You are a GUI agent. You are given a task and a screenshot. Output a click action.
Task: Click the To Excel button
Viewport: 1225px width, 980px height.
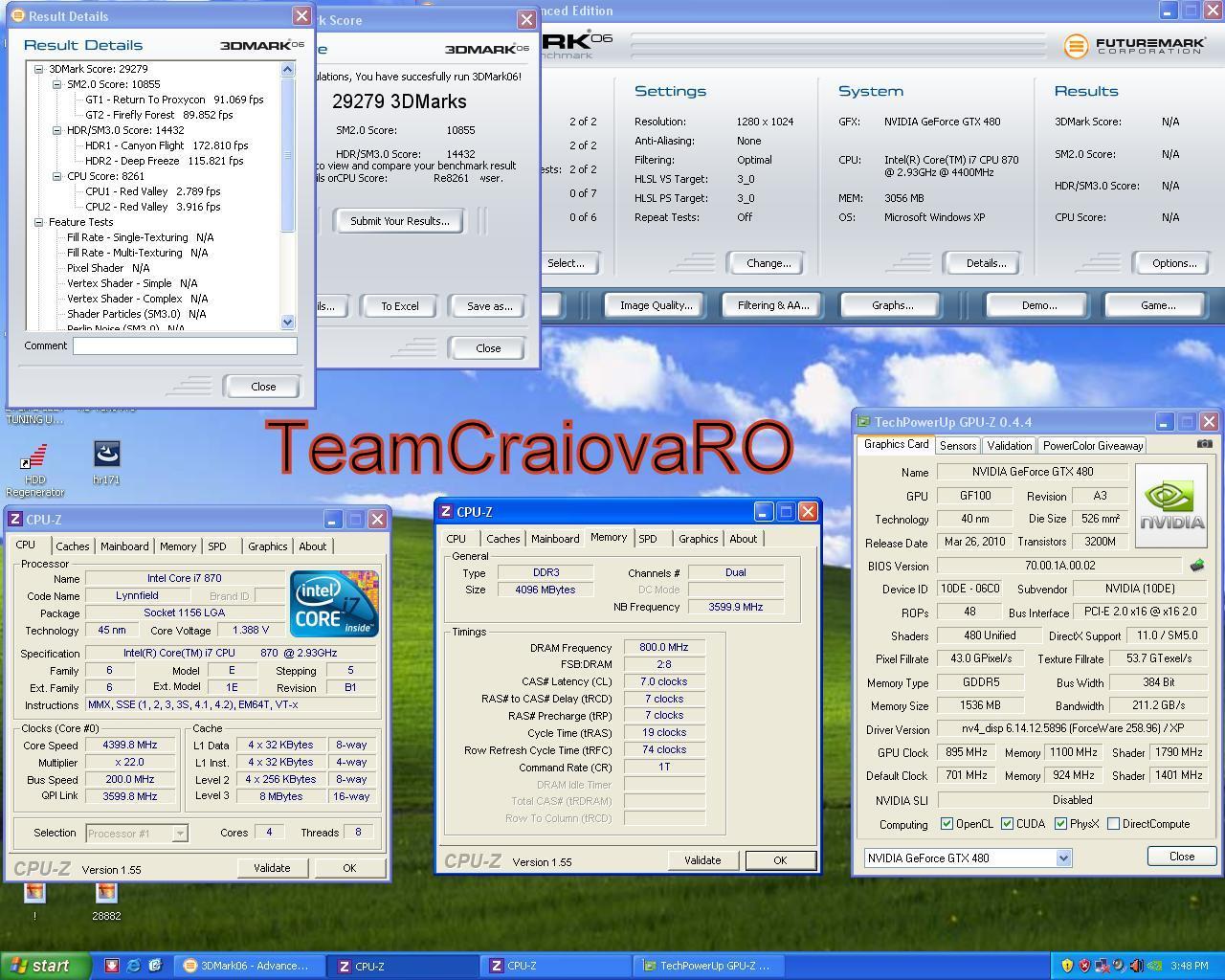coord(400,306)
